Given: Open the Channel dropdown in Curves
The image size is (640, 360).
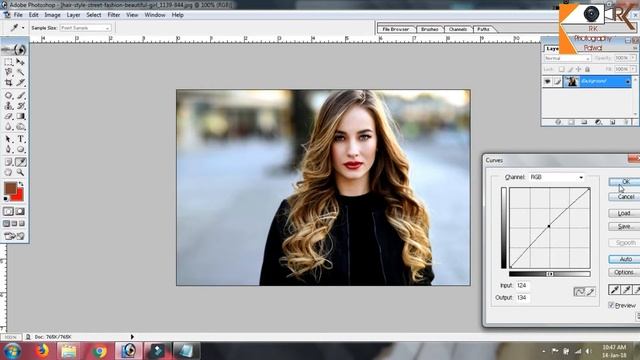Looking at the screenshot, I should (x=557, y=177).
